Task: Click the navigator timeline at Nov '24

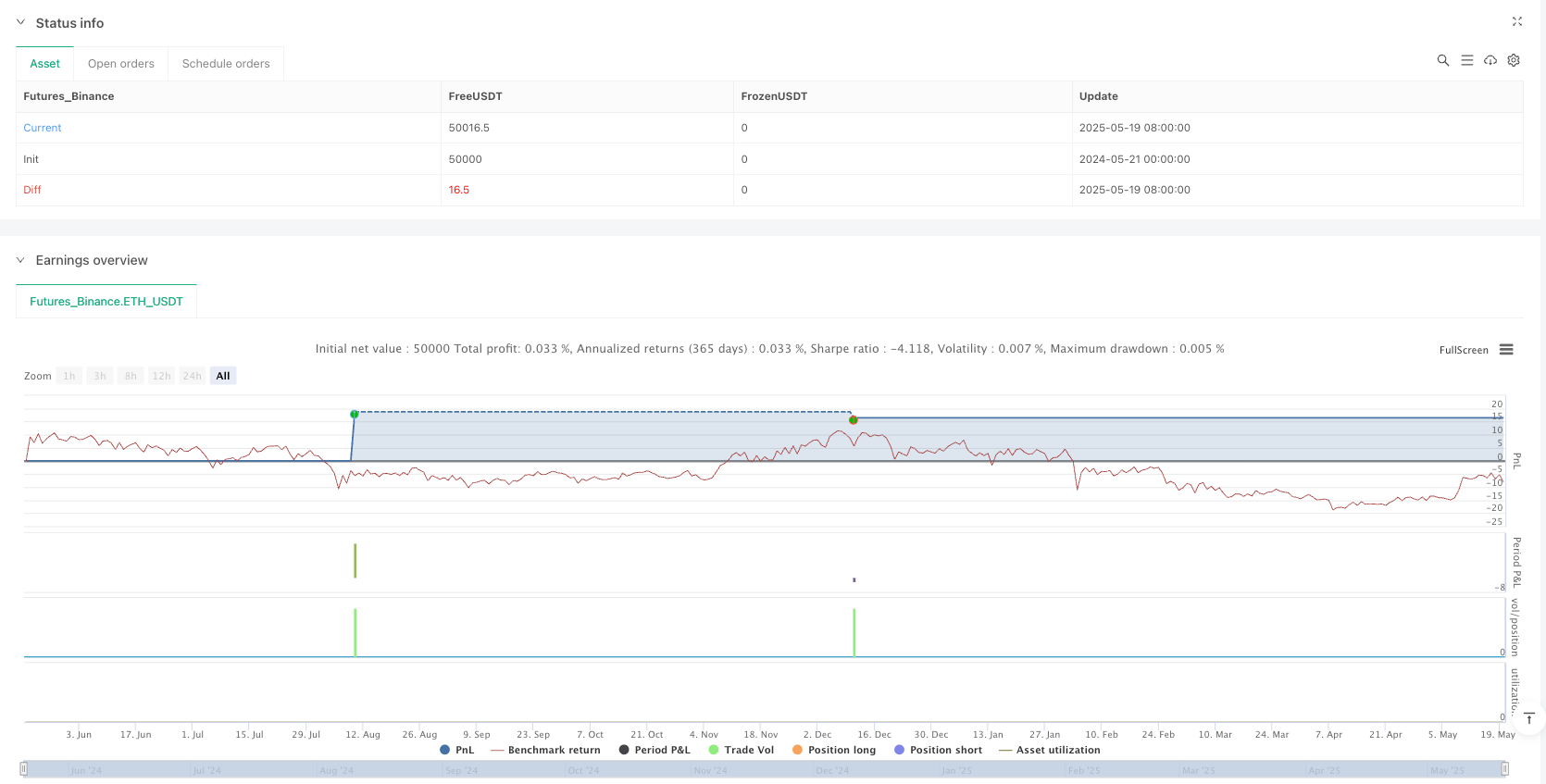Action: (710, 770)
